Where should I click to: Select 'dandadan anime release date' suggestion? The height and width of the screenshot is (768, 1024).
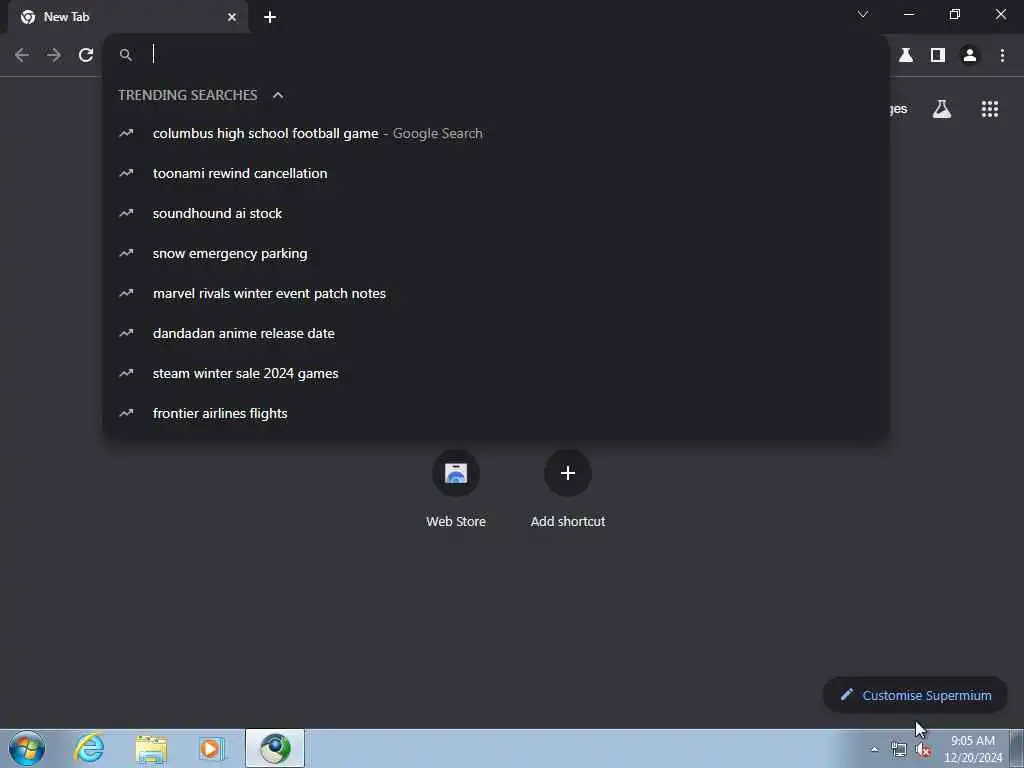click(496, 333)
